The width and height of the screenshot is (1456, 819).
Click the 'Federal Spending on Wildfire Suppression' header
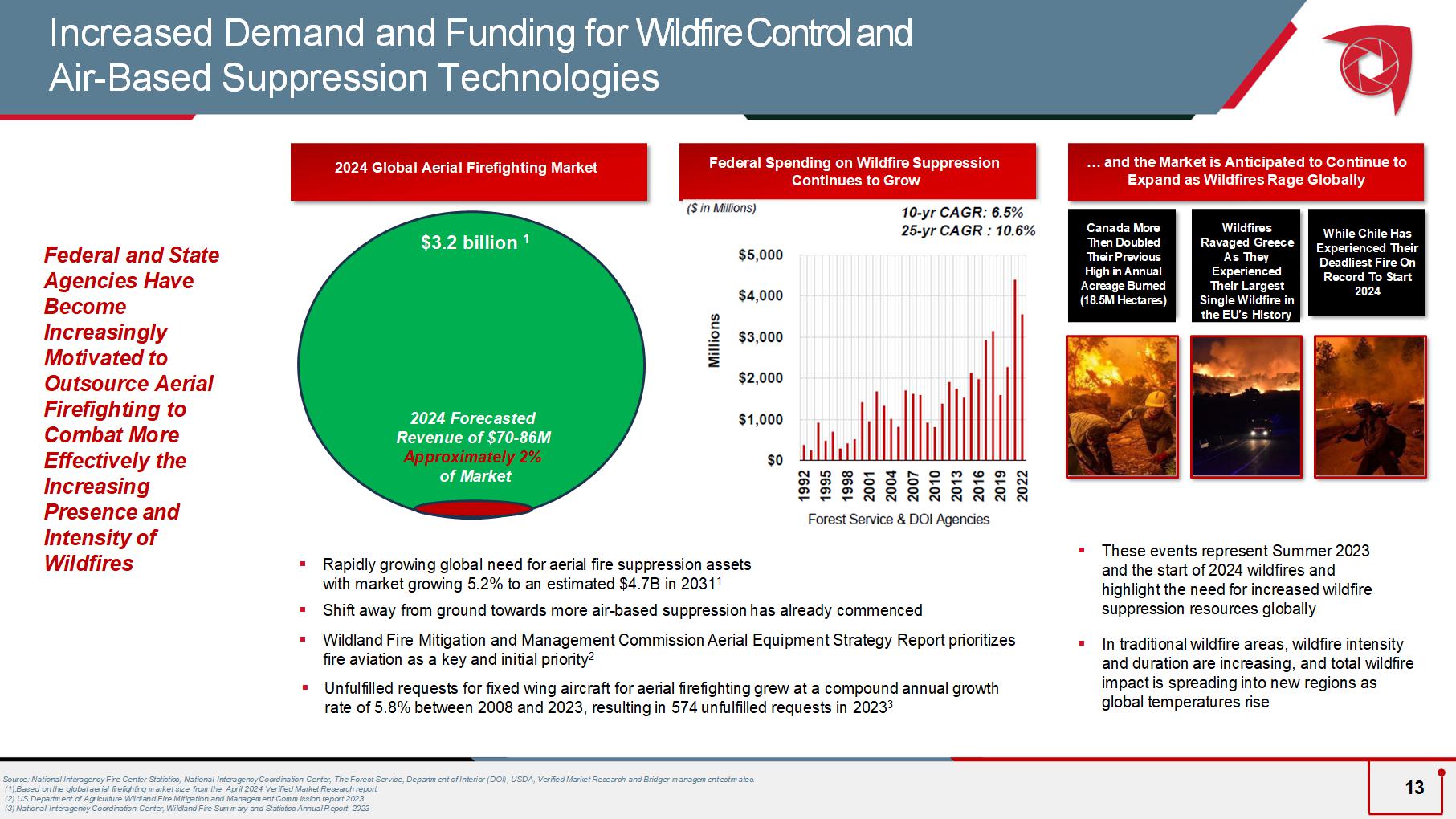click(x=856, y=171)
